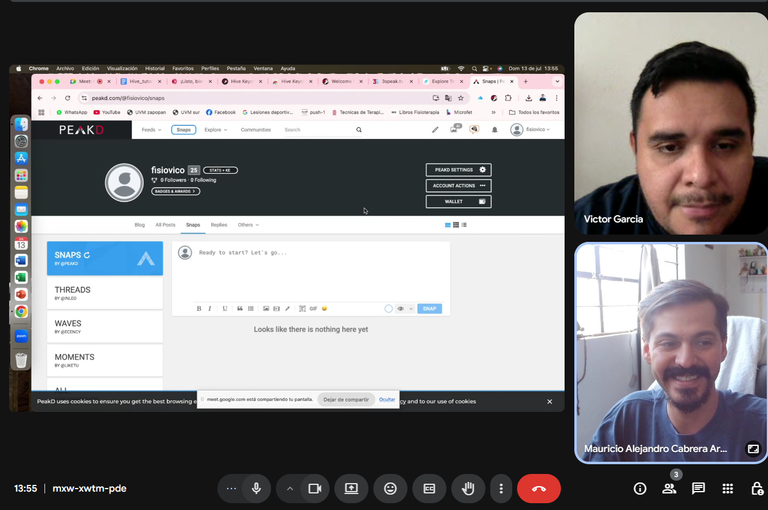768x510 pixels.
Task: Show participants panel in Meet
Action: coord(669,488)
